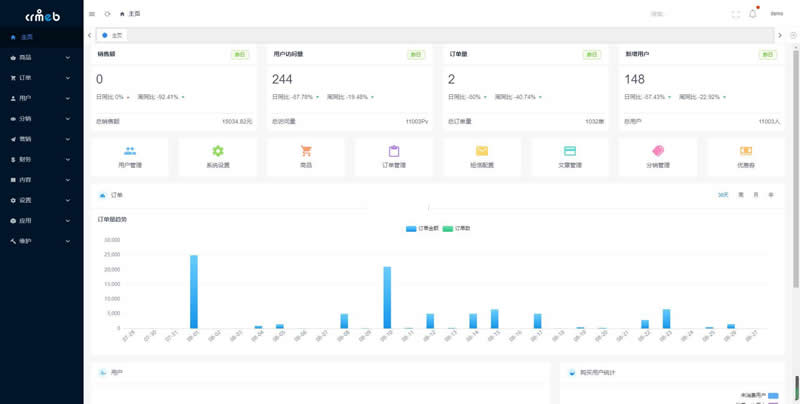Select the 主页 tab in the tab strip
The height and width of the screenshot is (404, 800).
(112, 35)
